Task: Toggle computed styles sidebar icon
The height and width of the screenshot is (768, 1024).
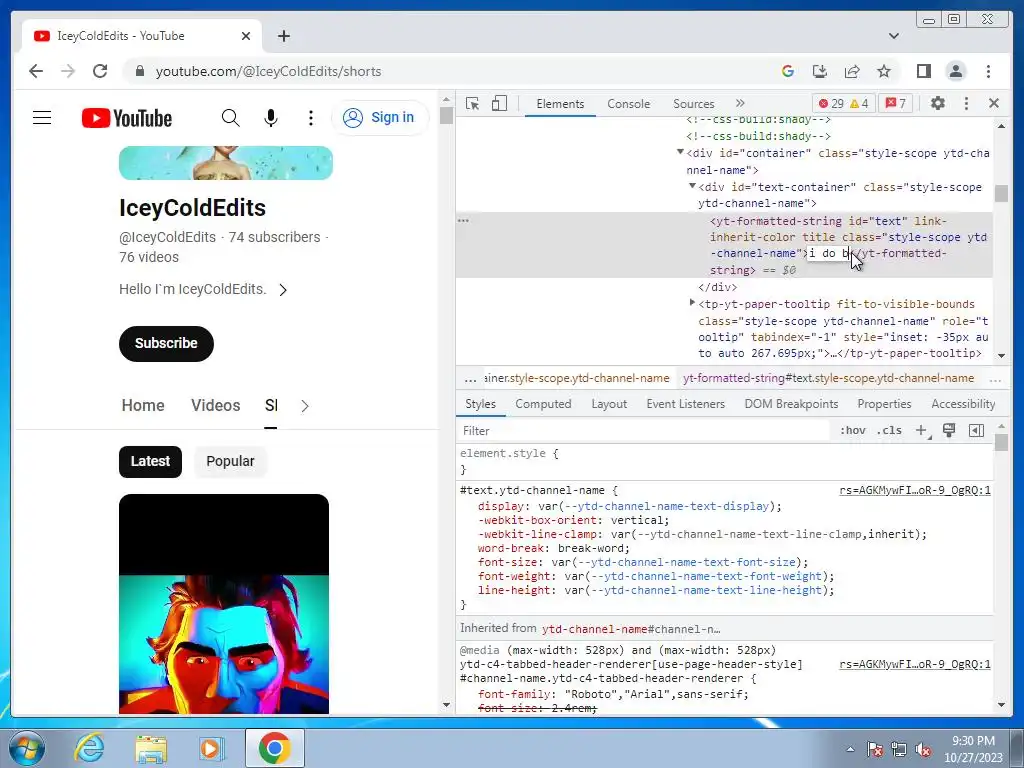Action: (x=976, y=430)
